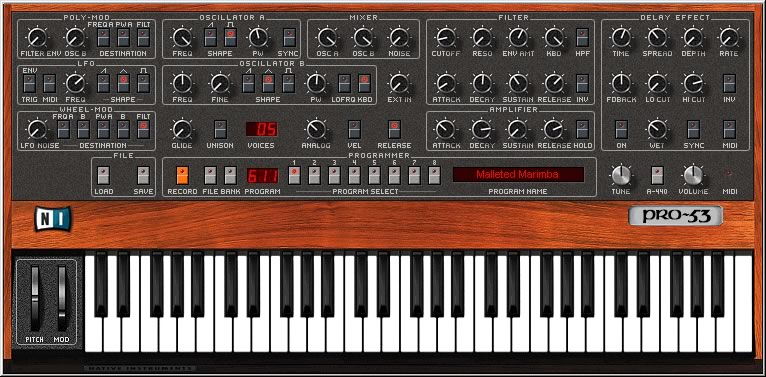This screenshot has width=766, height=377.
Task: Select program slot 8 button
Action: pos(434,175)
